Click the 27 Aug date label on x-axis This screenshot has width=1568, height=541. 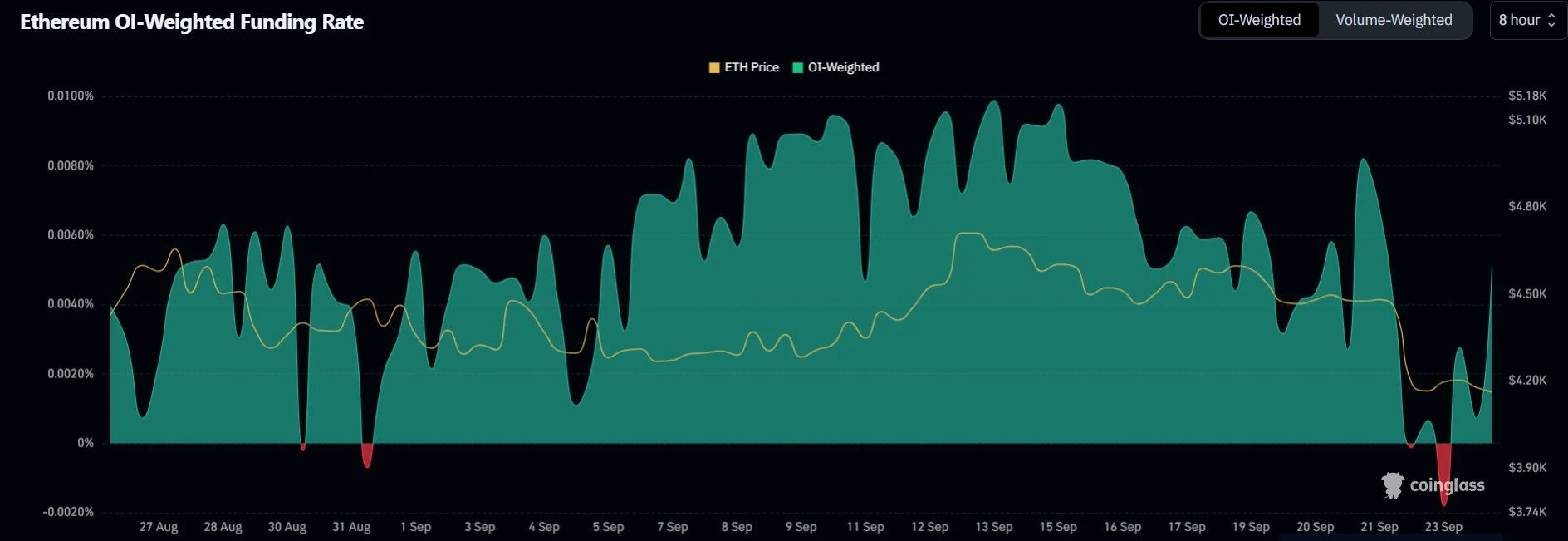tap(159, 527)
